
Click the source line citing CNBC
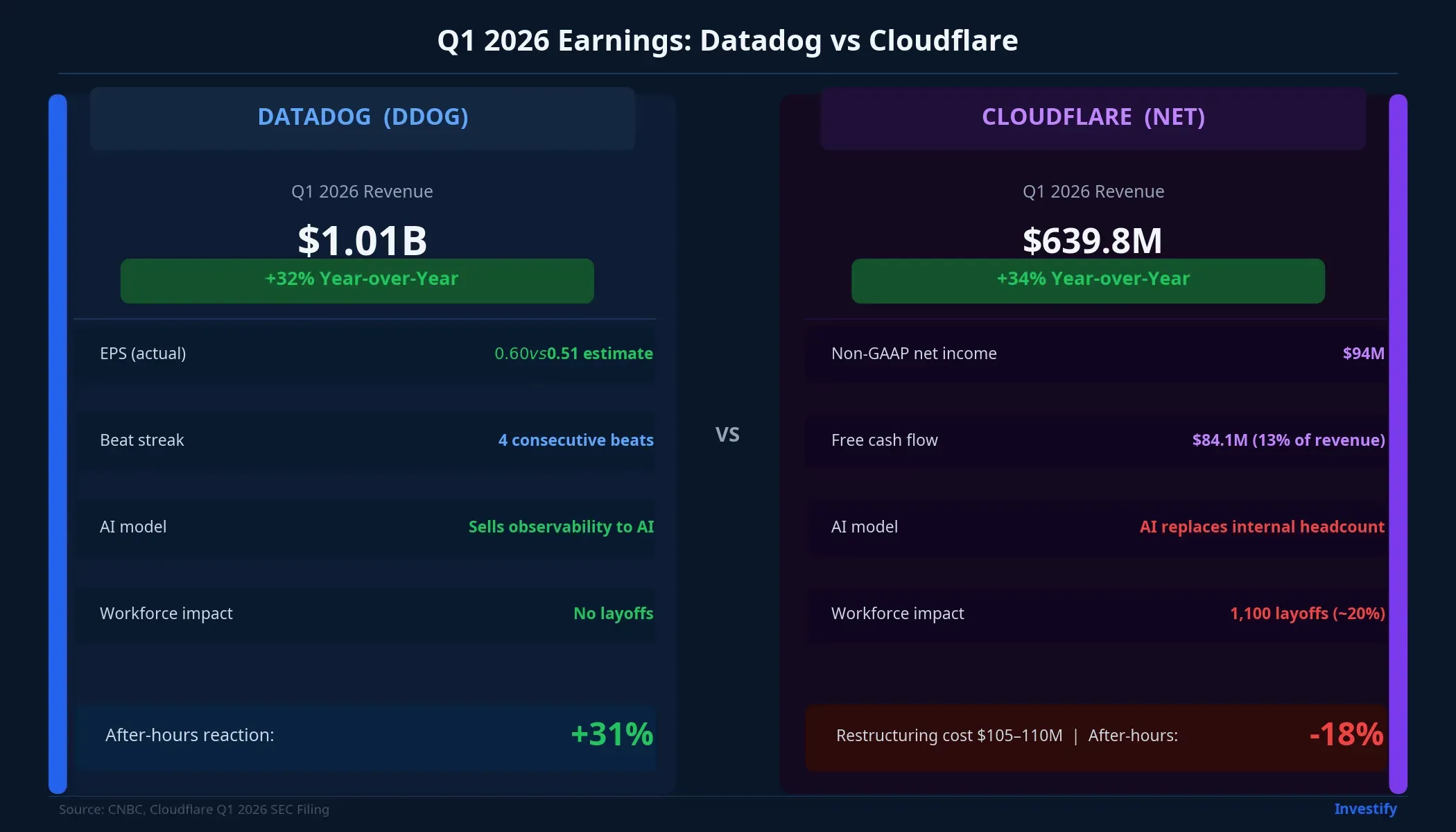click(194, 809)
